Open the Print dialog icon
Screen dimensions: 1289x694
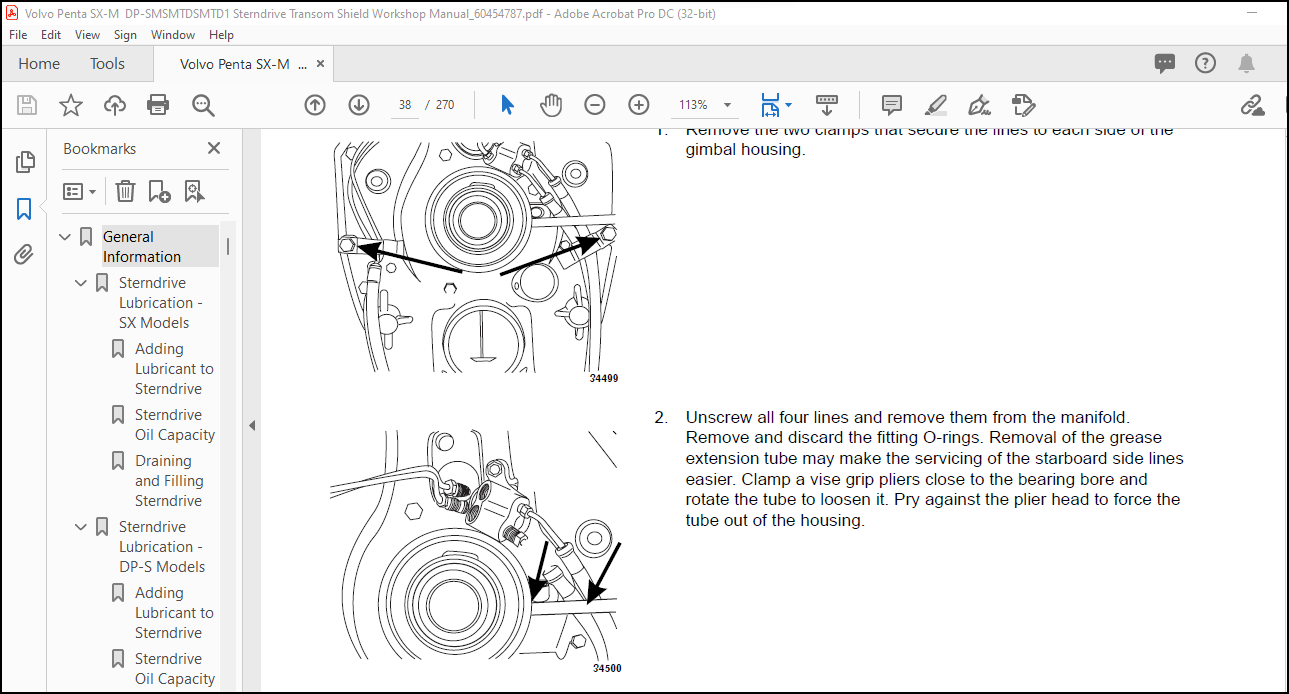(x=158, y=105)
